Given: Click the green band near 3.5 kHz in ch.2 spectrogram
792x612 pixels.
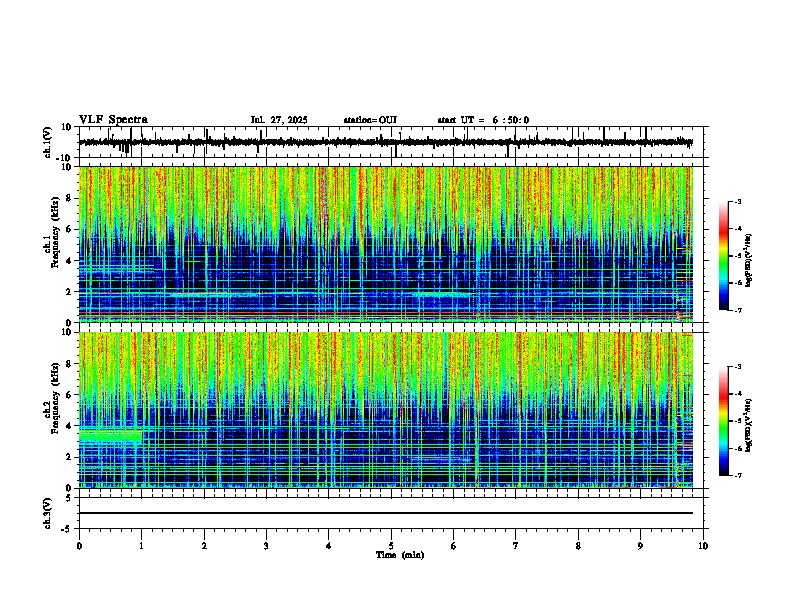Looking at the screenshot, I should click(111, 435).
